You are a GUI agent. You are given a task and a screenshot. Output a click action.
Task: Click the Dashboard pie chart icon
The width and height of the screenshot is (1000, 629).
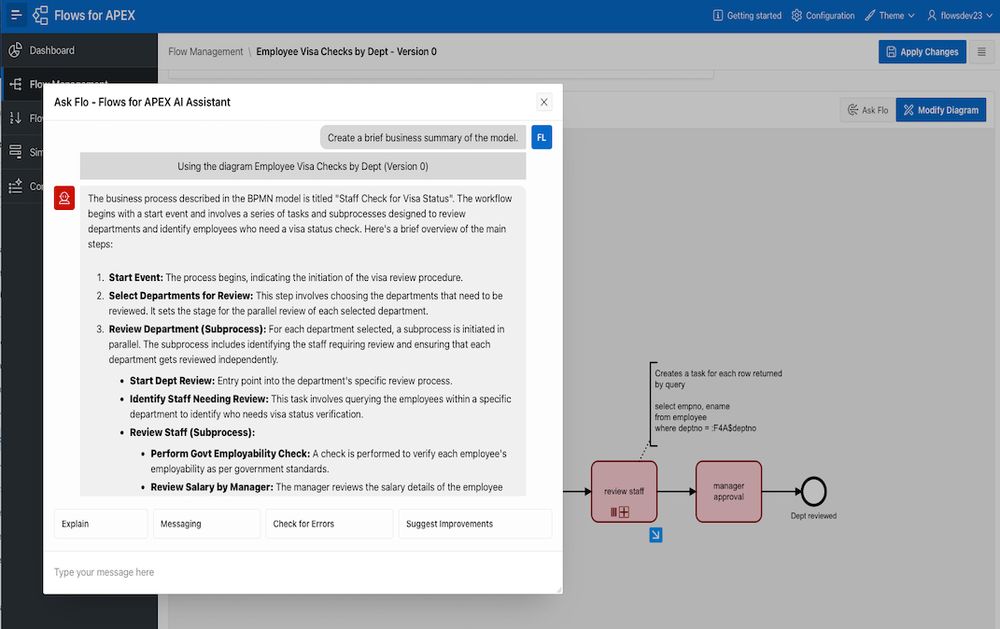15,50
